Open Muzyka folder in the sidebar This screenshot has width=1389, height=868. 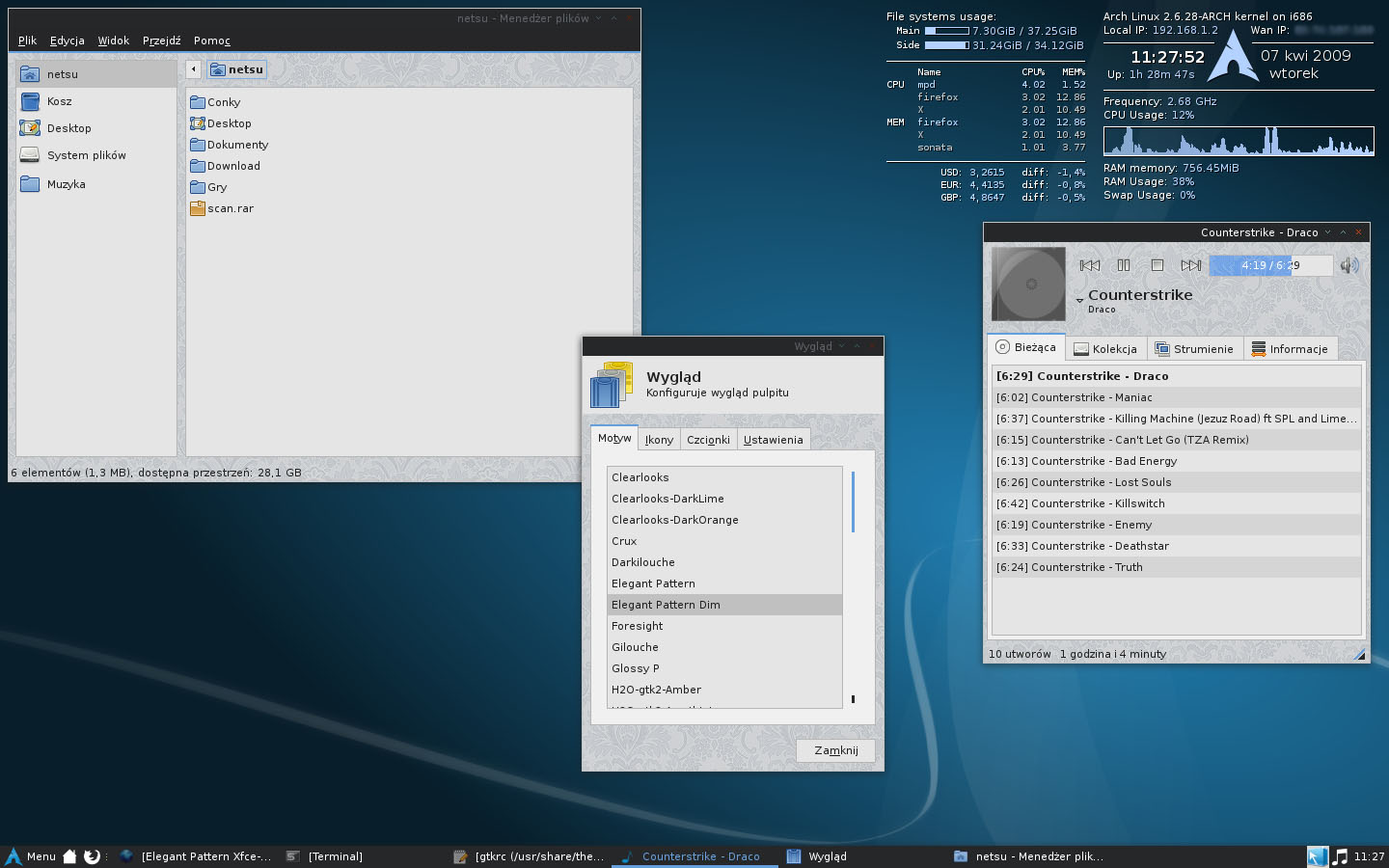pyautogui.click(x=96, y=184)
